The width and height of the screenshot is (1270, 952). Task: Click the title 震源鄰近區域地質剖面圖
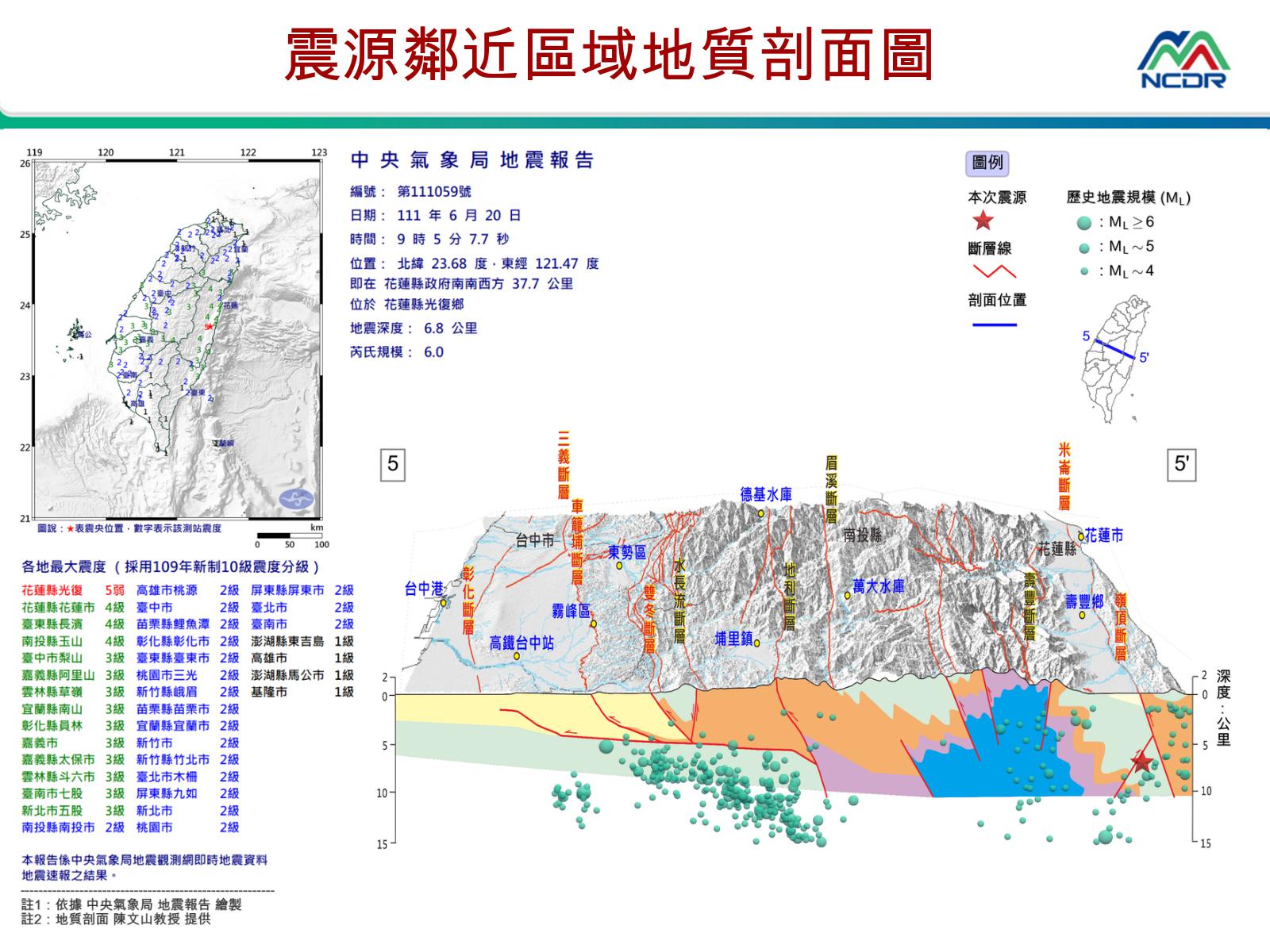pyautogui.click(x=609, y=55)
